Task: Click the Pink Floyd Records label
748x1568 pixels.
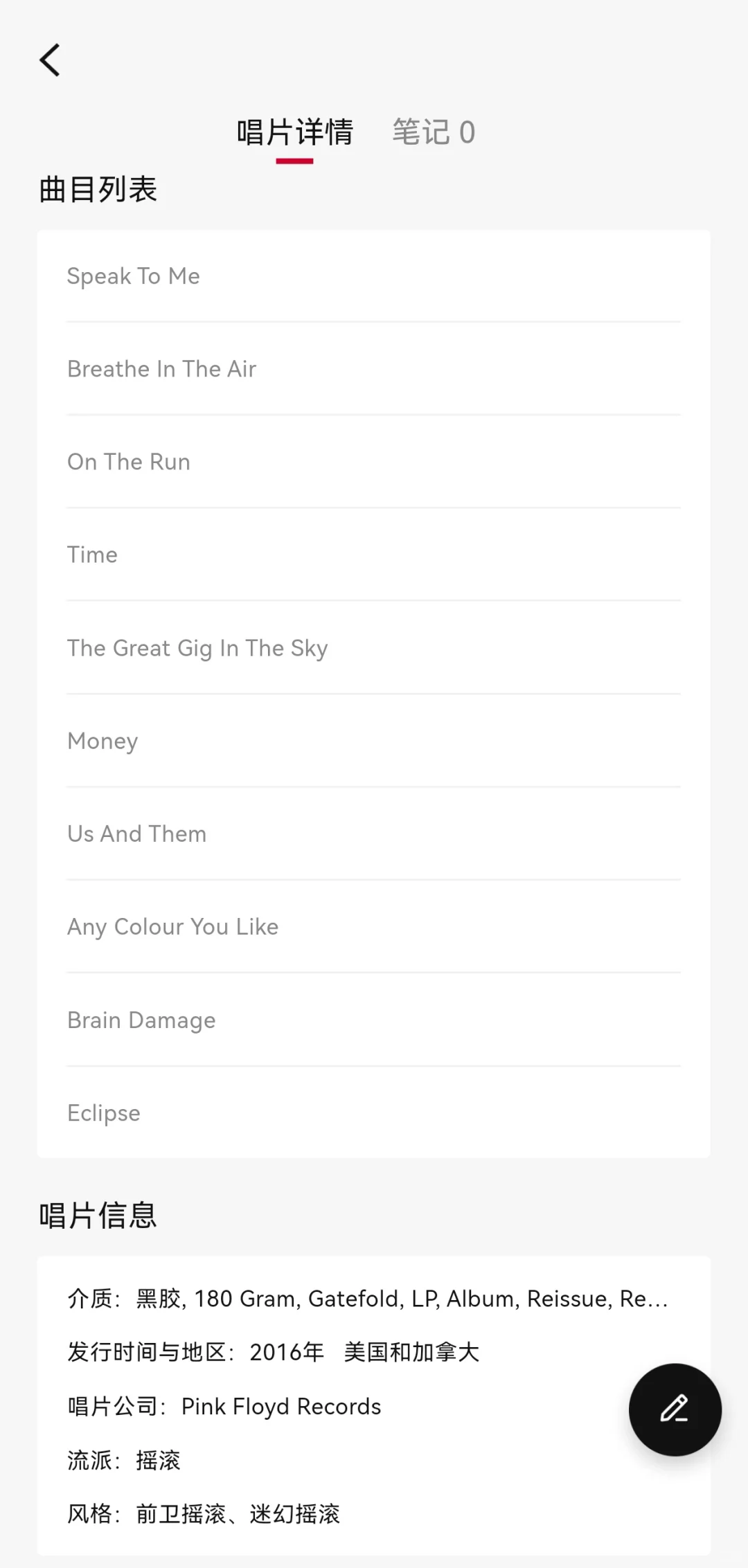Action: click(x=281, y=1407)
